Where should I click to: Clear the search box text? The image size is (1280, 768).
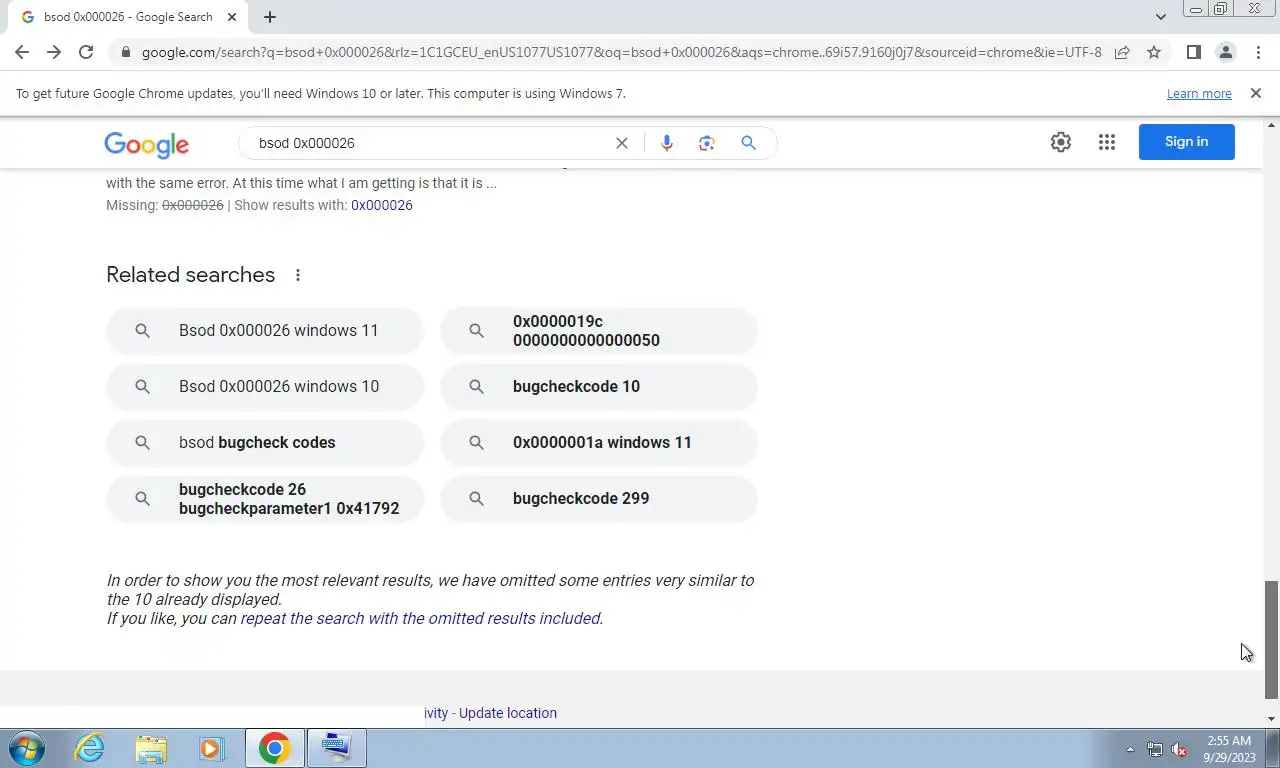click(x=622, y=143)
